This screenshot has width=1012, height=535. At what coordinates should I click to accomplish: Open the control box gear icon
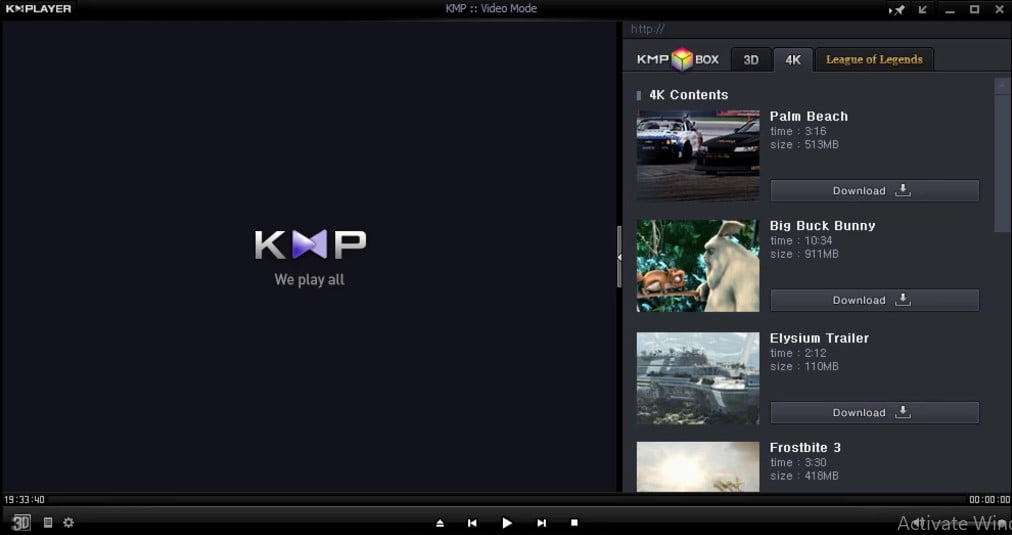[68, 523]
